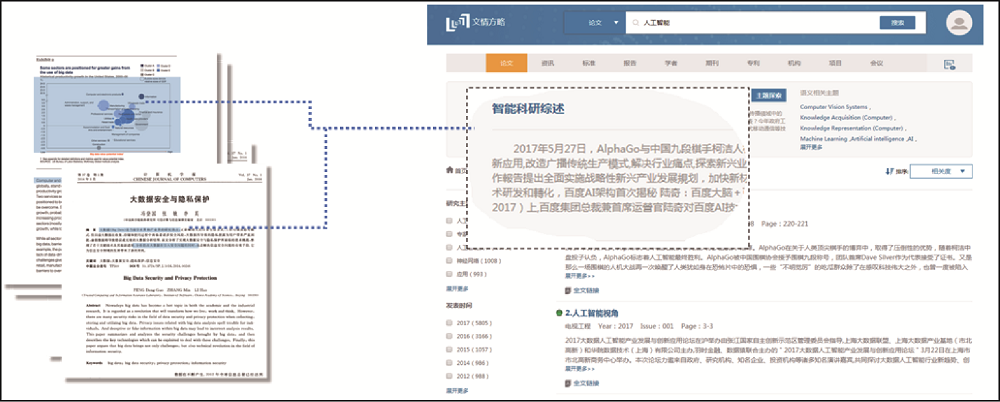Expand 展开更多 under research topic filters
Image resolution: width=1000 pixels, height=402 pixels.
click(x=457, y=289)
